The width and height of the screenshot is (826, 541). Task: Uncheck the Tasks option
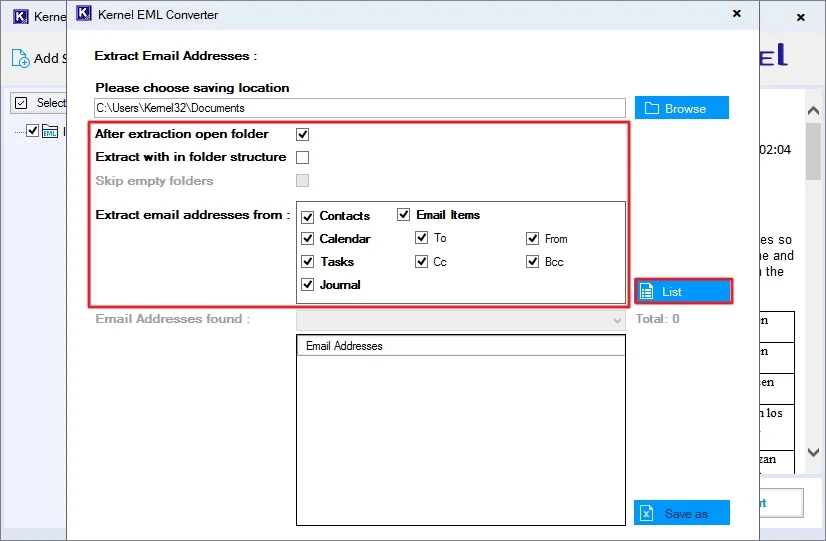(308, 262)
